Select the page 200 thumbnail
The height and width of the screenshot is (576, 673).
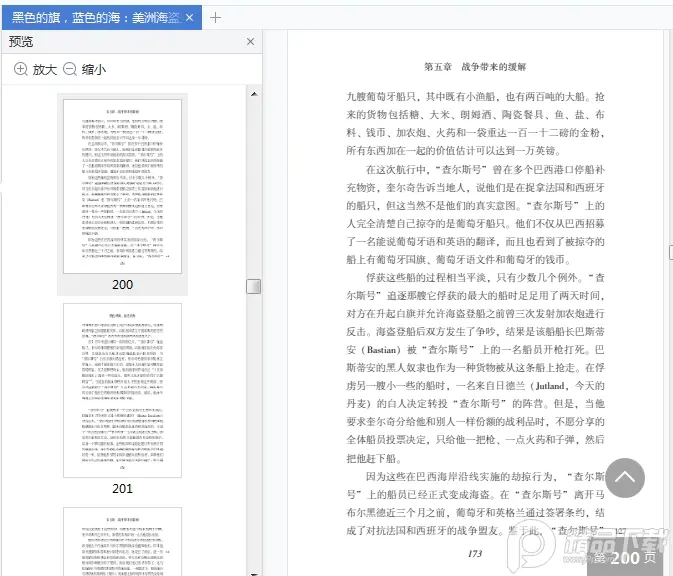pyautogui.click(x=122, y=186)
